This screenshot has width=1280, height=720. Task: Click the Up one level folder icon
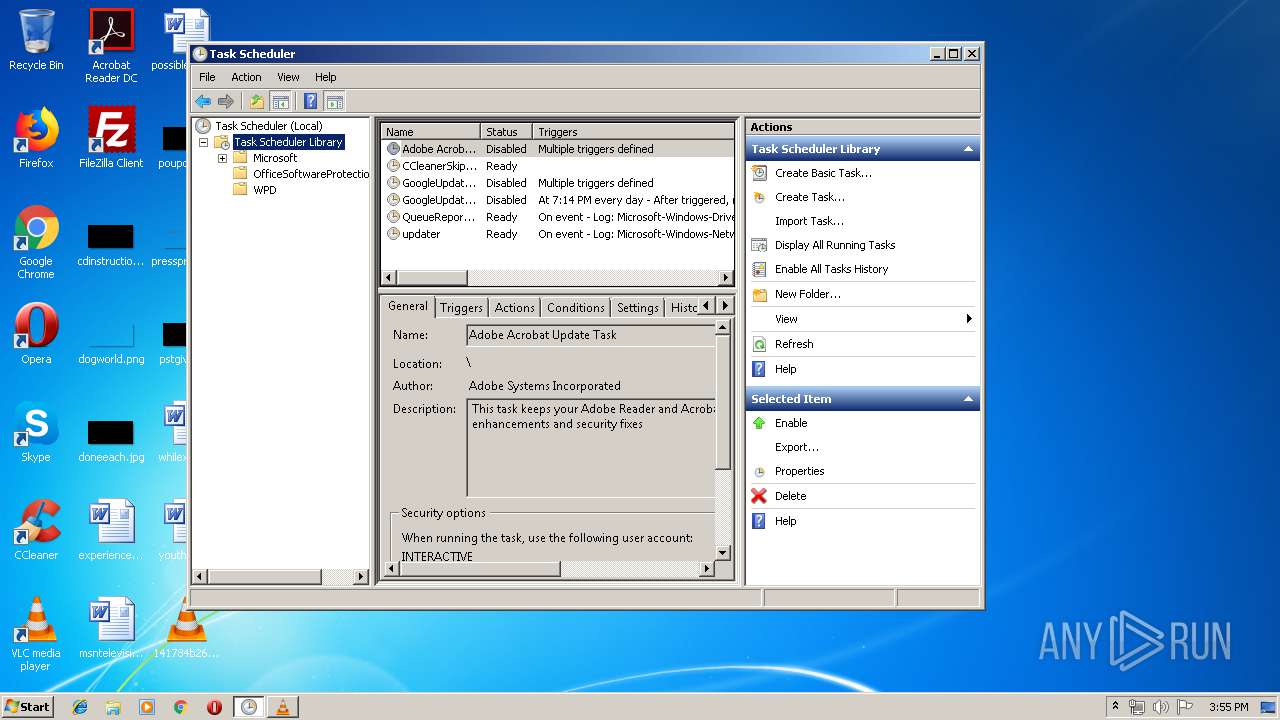pyautogui.click(x=257, y=101)
